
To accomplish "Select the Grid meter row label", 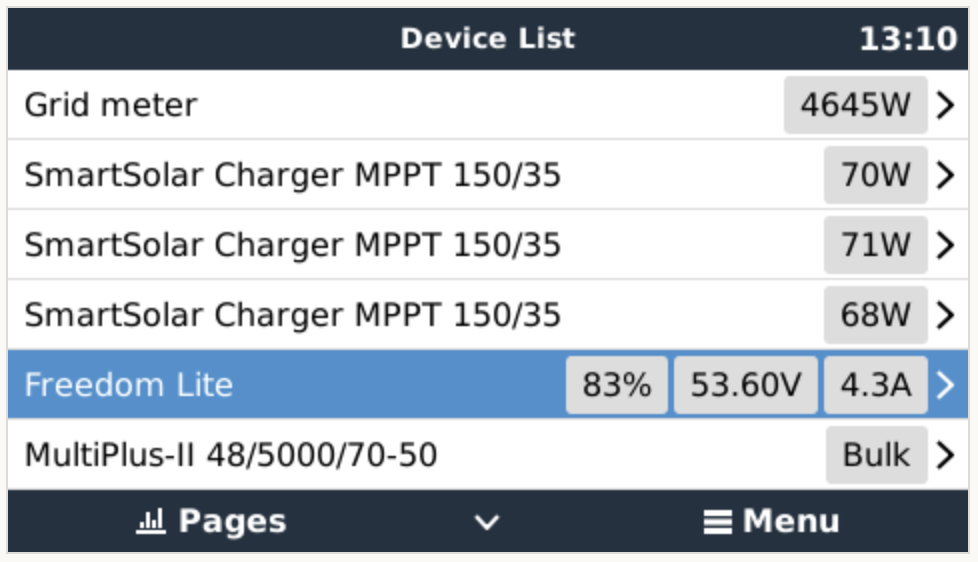I will tap(111, 105).
